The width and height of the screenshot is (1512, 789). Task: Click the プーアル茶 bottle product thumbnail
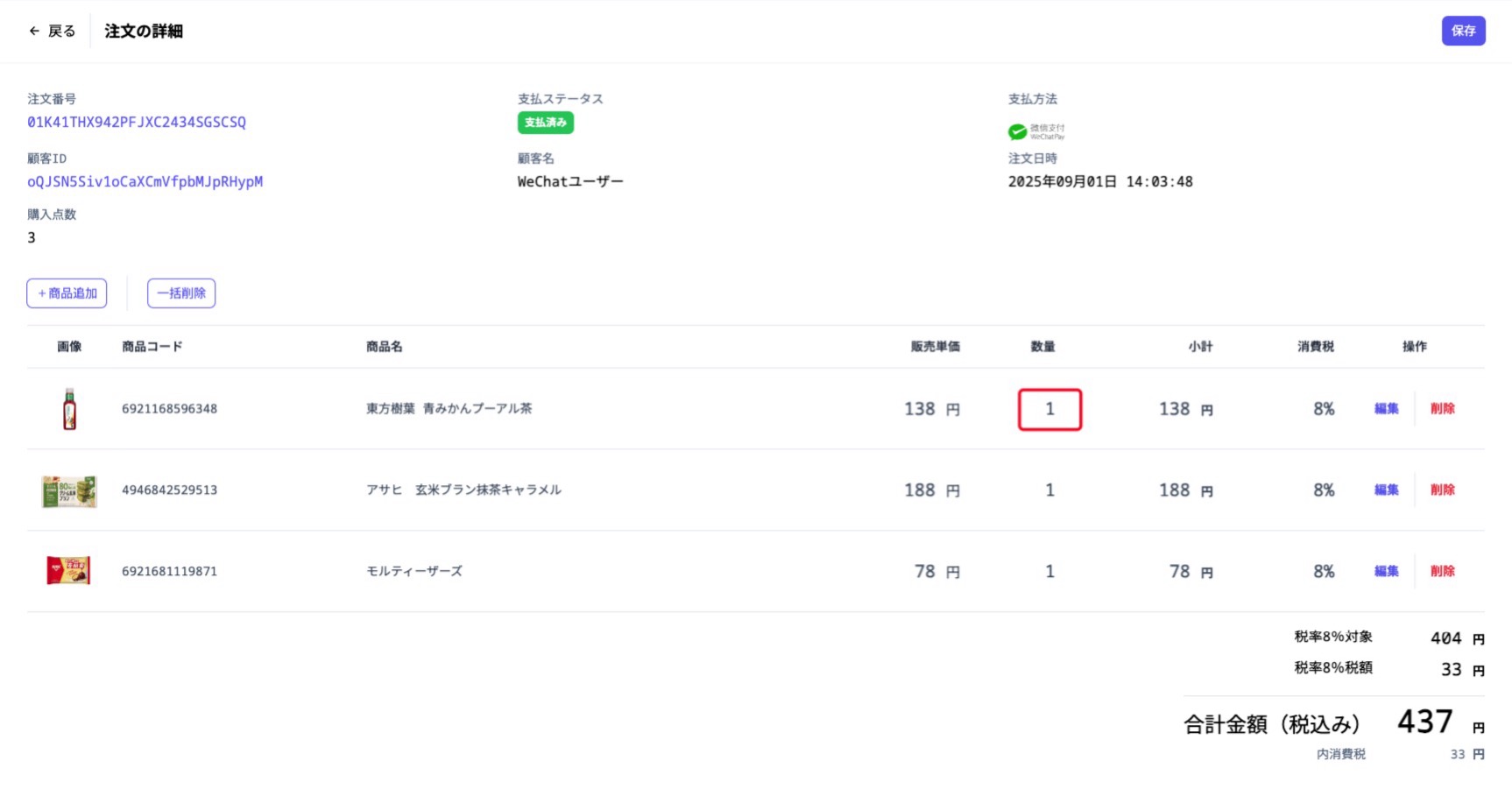(x=69, y=408)
